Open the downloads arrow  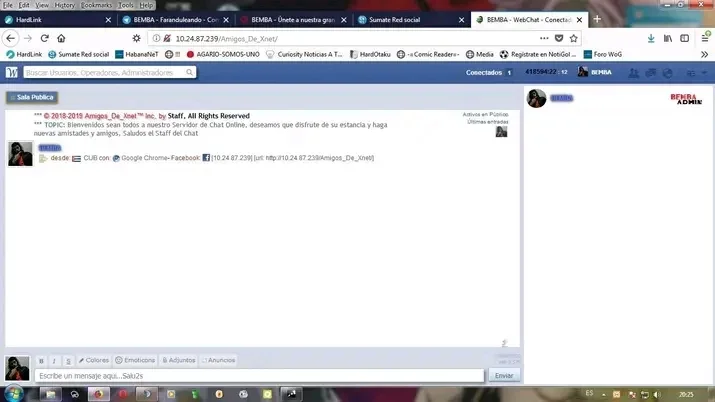(651, 39)
